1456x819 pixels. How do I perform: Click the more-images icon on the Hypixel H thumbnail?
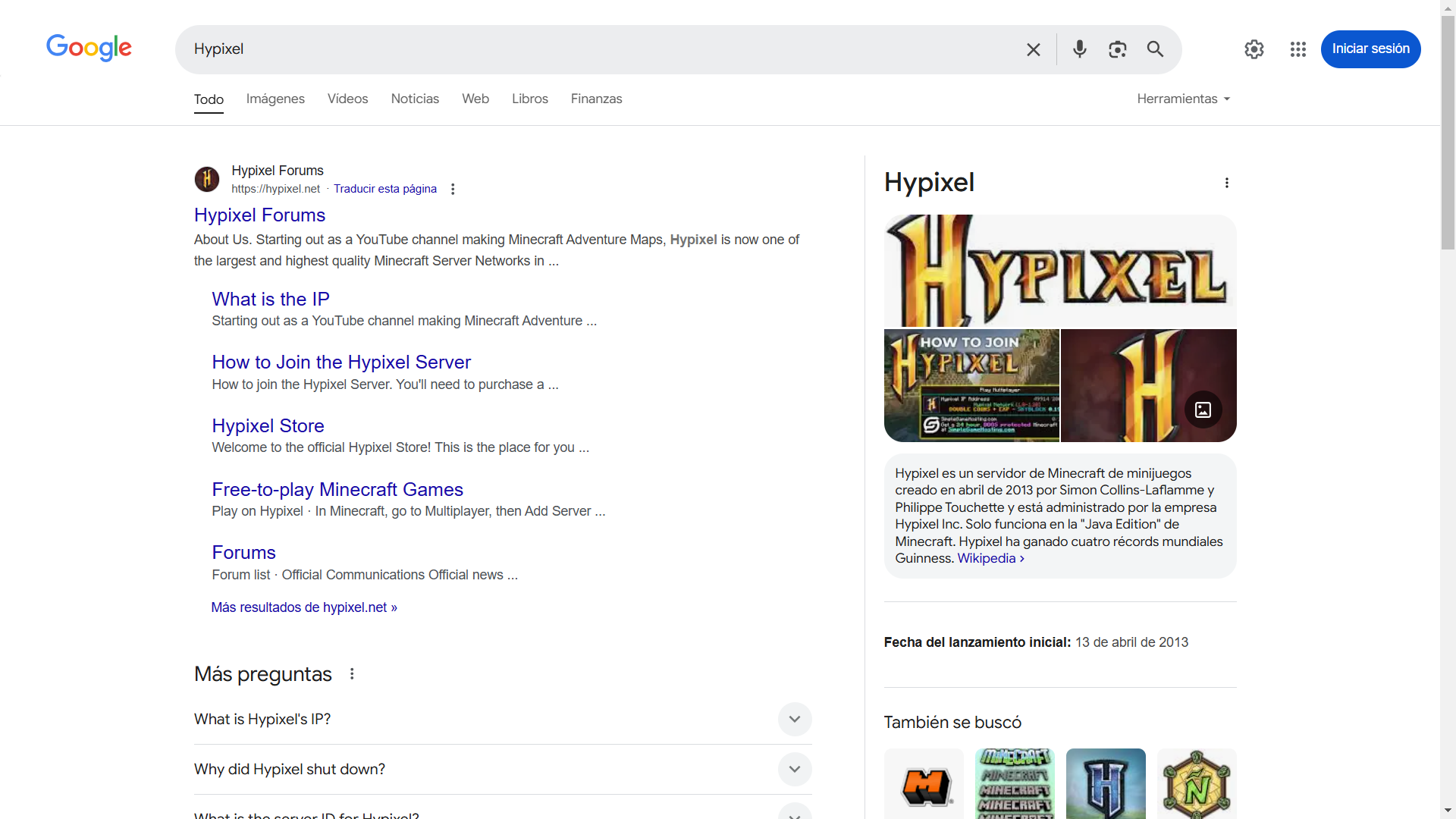tap(1203, 409)
